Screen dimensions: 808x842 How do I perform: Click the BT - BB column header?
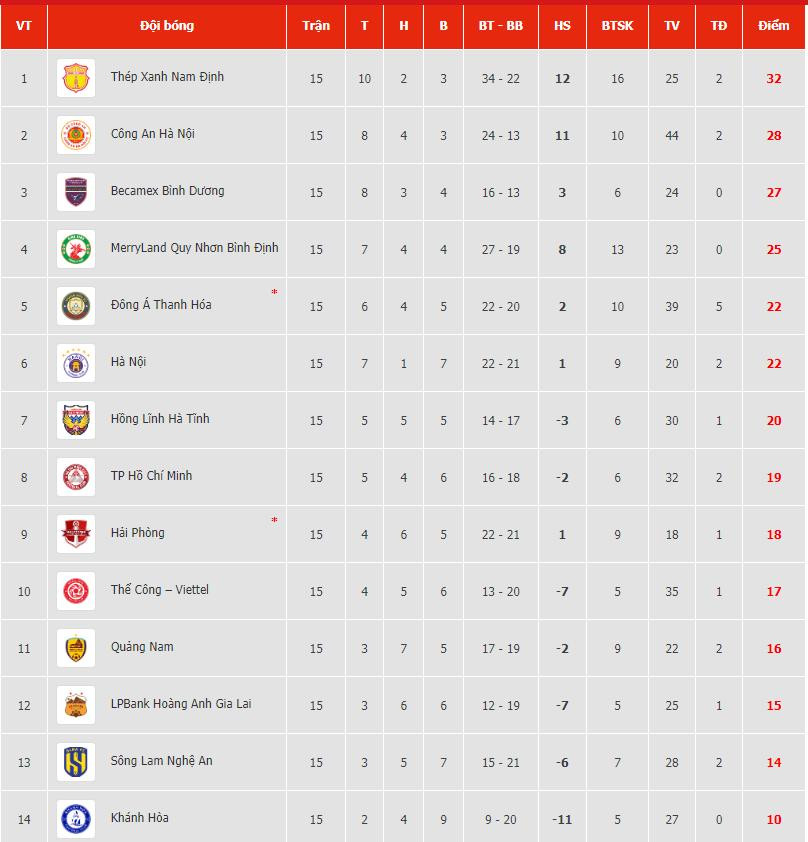[501, 25]
